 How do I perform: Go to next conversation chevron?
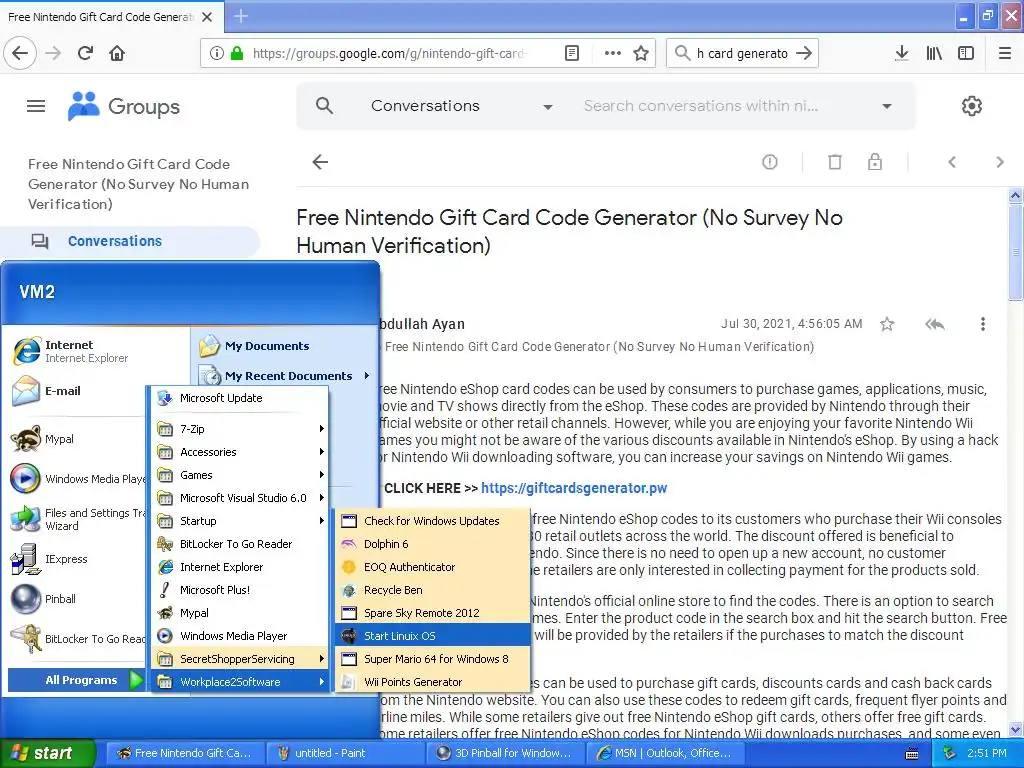tap(1000, 162)
